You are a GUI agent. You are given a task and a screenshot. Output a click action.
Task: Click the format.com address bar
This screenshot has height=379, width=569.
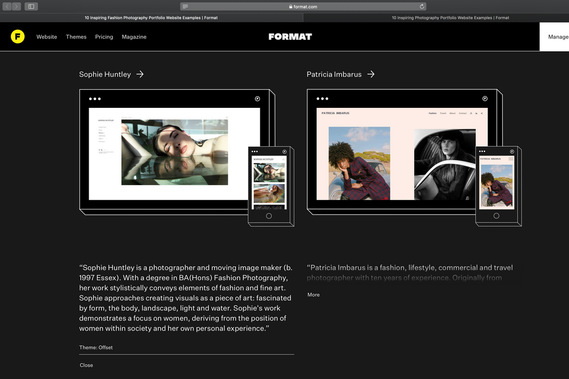pyautogui.click(x=303, y=6)
